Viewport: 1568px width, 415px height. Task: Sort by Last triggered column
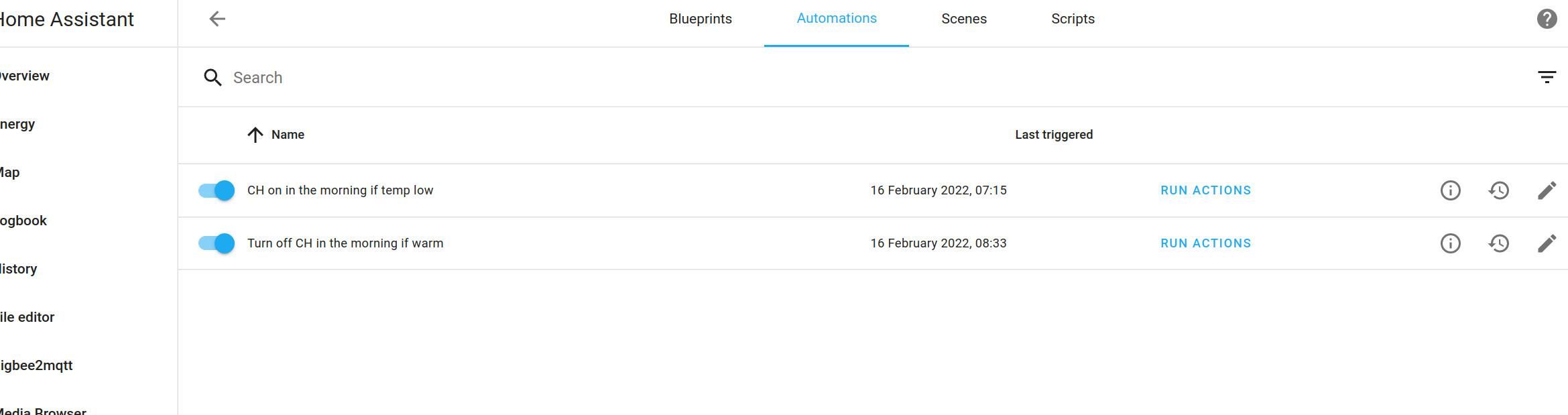1053,135
